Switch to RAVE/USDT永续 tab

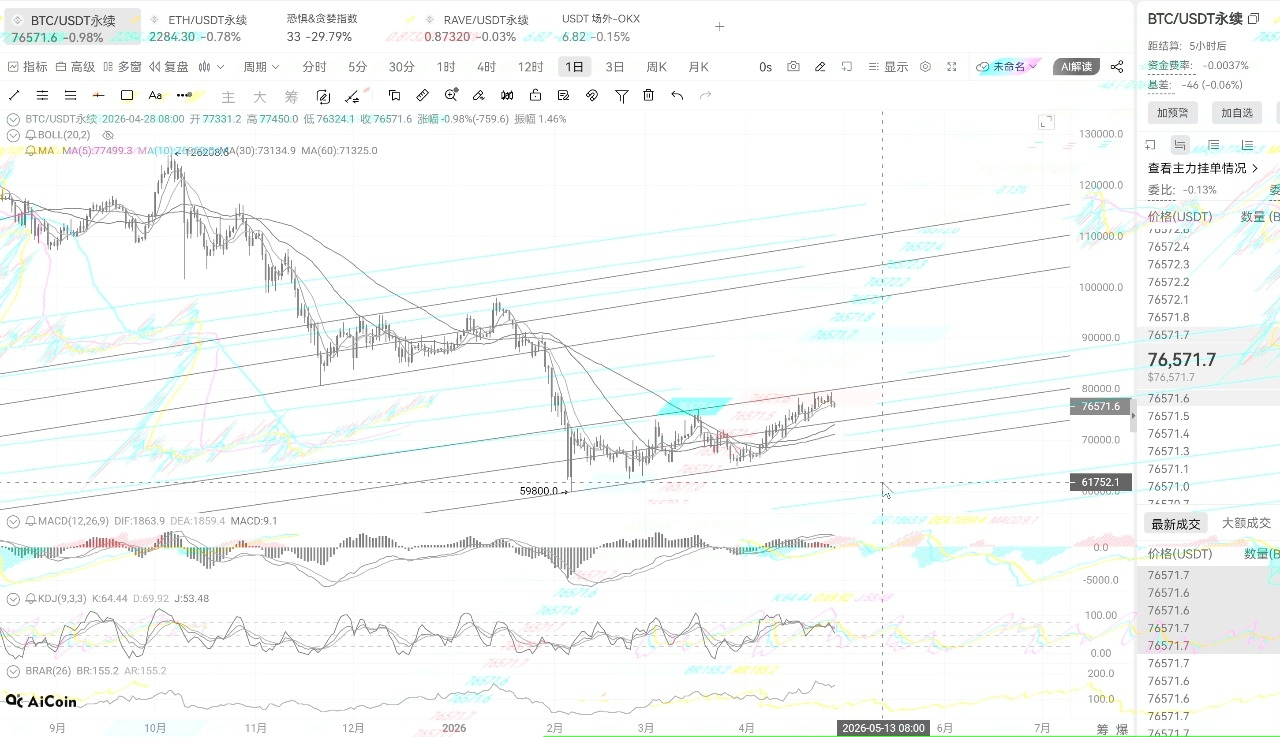point(476,28)
